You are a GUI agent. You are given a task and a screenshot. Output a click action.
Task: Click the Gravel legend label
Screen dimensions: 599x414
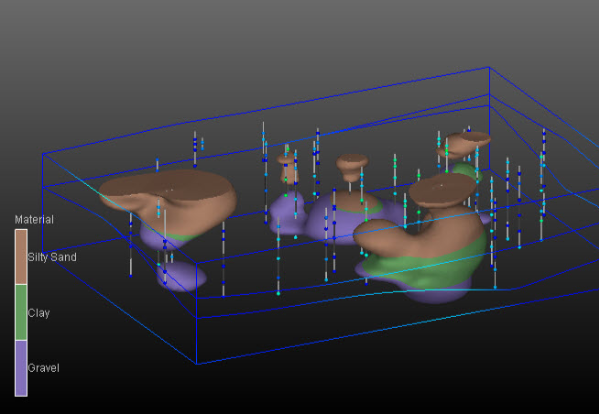click(x=44, y=368)
